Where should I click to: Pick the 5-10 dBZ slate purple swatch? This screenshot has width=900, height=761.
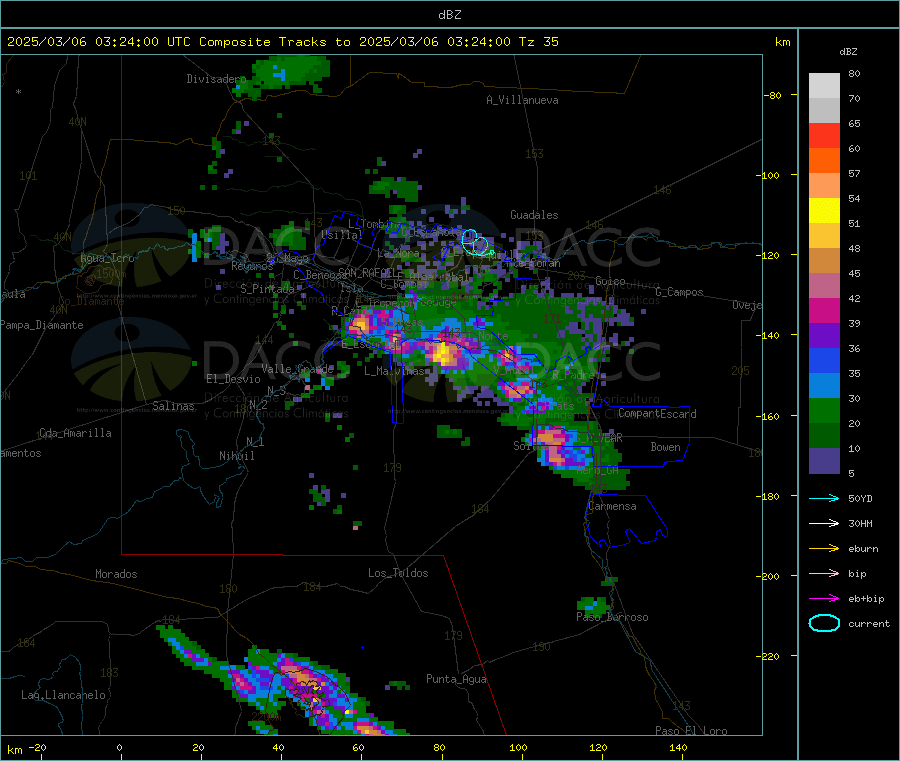(824, 461)
